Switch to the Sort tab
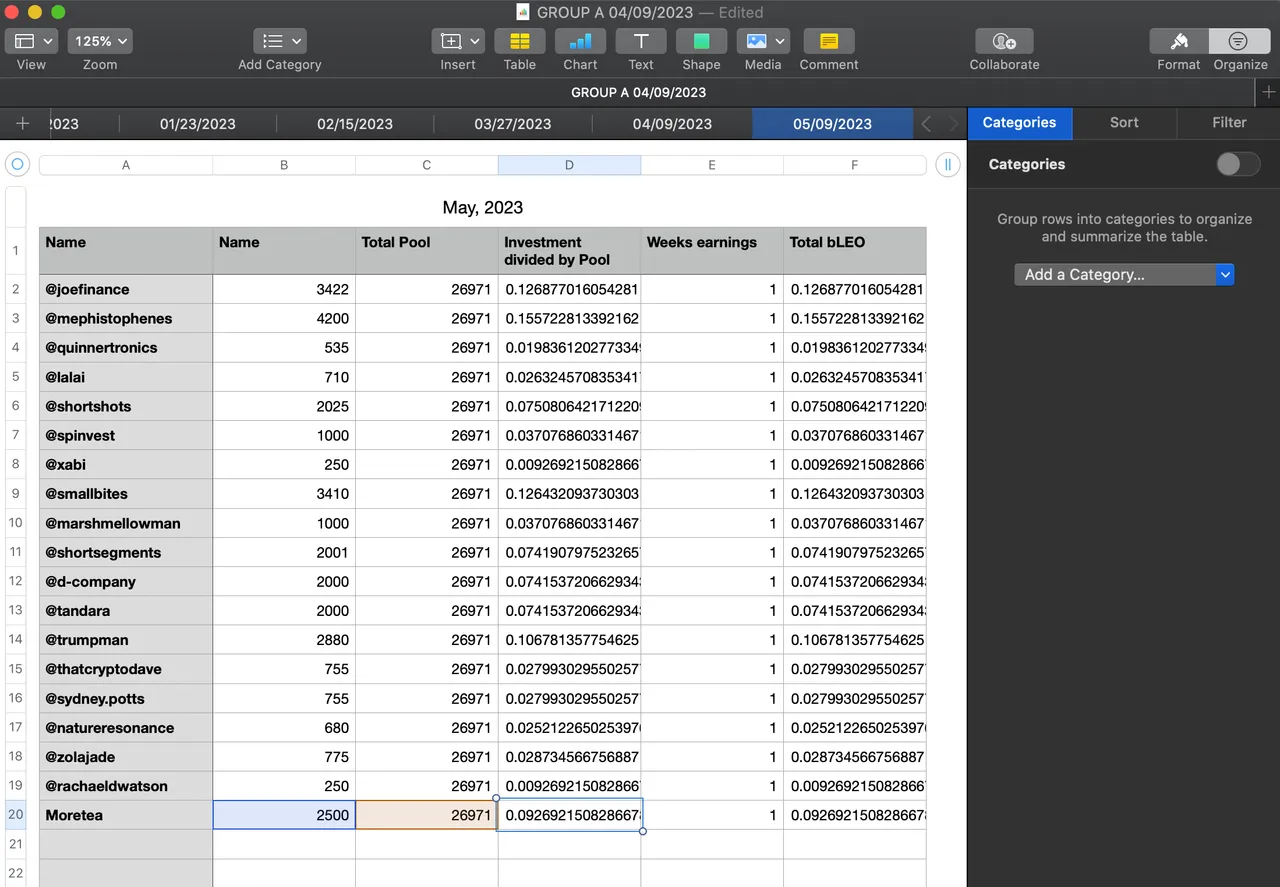This screenshot has width=1280, height=887. click(1124, 123)
